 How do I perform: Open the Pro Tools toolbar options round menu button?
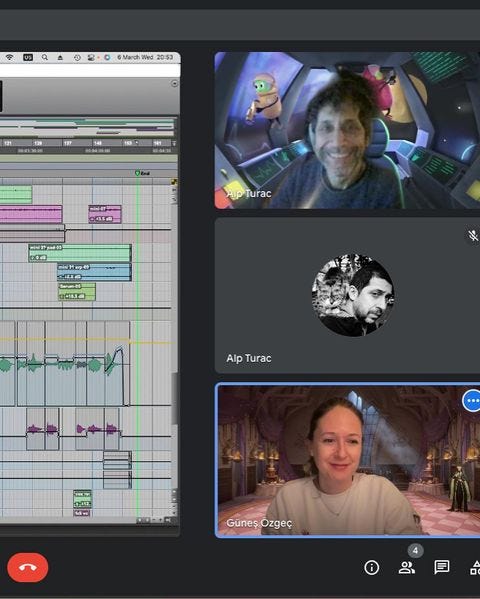click(174, 83)
